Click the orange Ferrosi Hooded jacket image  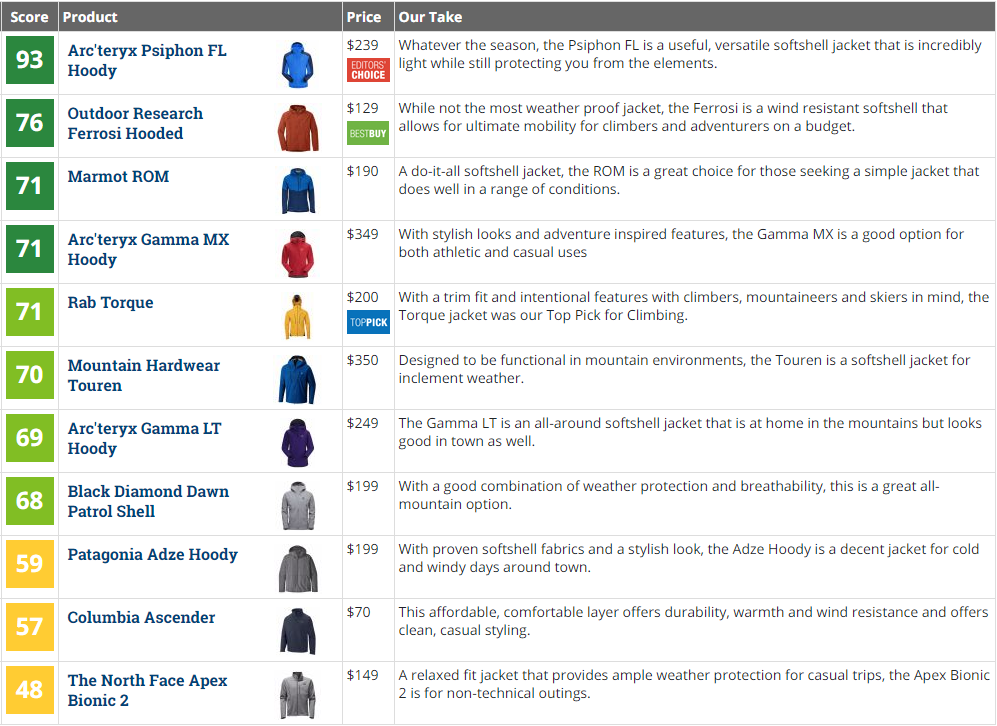coord(298,128)
